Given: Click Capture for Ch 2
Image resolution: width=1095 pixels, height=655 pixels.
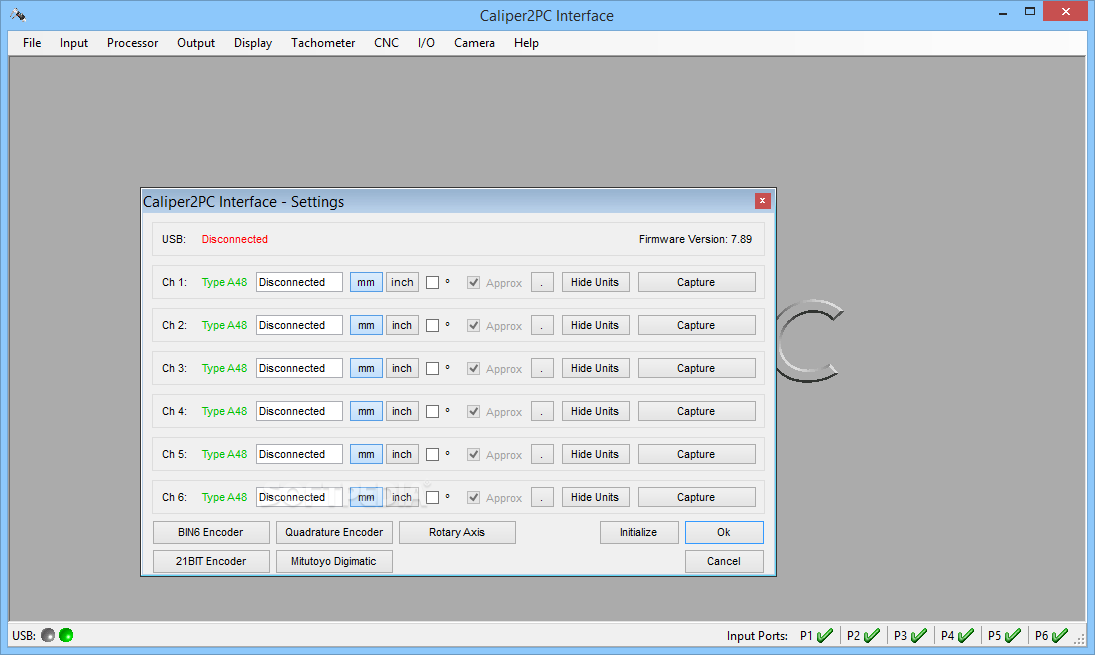Looking at the screenshot, I should tap(696, 325).
